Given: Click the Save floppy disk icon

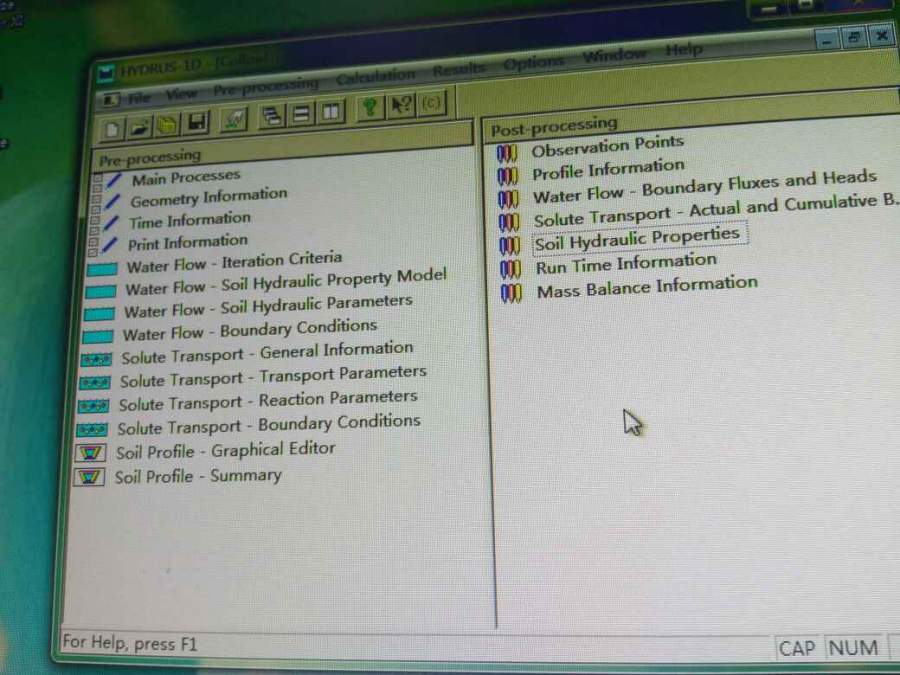Looking at the screenshot, I should pyautogui.click(x=196, y=122).
